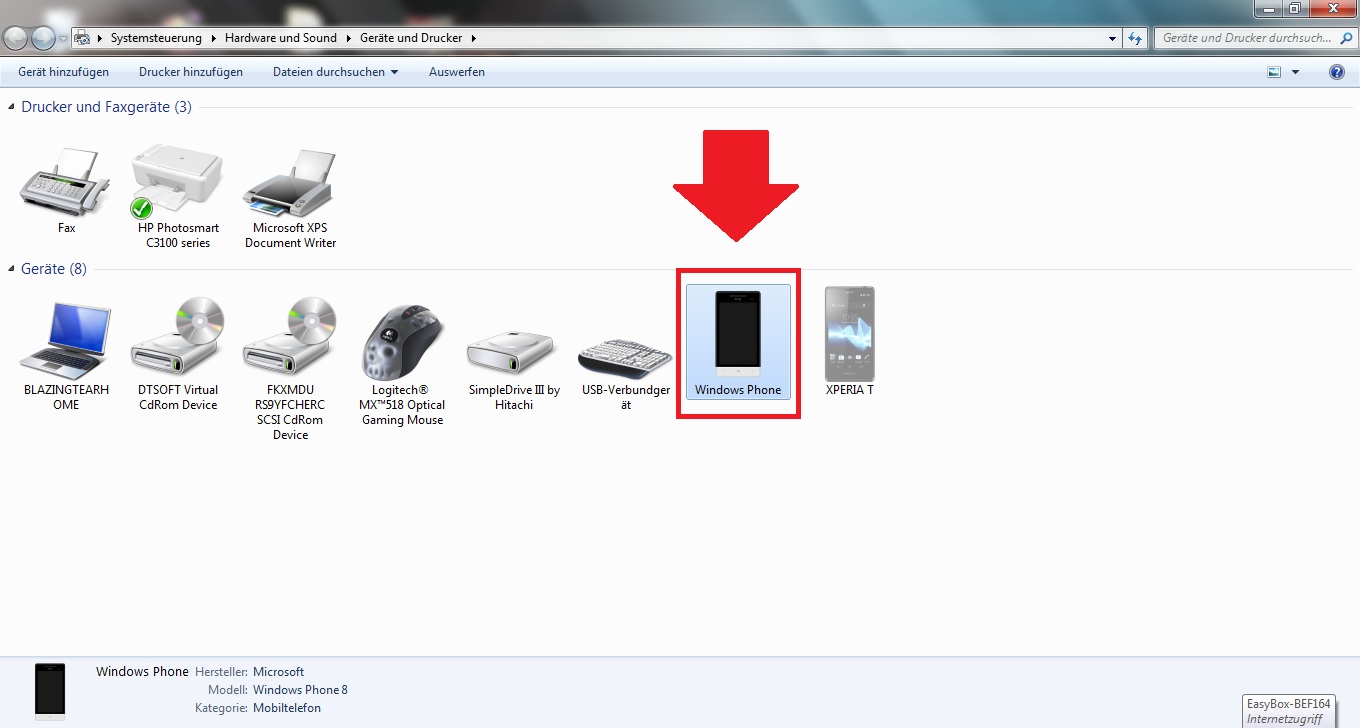
Task: Select SimpleDrive III by Hitachi drive
Action: (514, 353)
